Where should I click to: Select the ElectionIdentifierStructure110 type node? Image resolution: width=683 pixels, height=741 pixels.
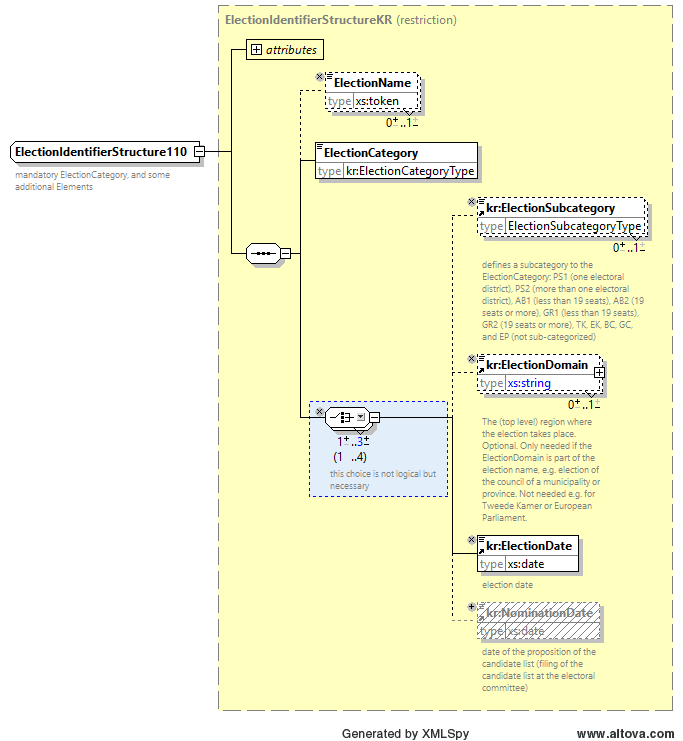click(x=105, y=152)
